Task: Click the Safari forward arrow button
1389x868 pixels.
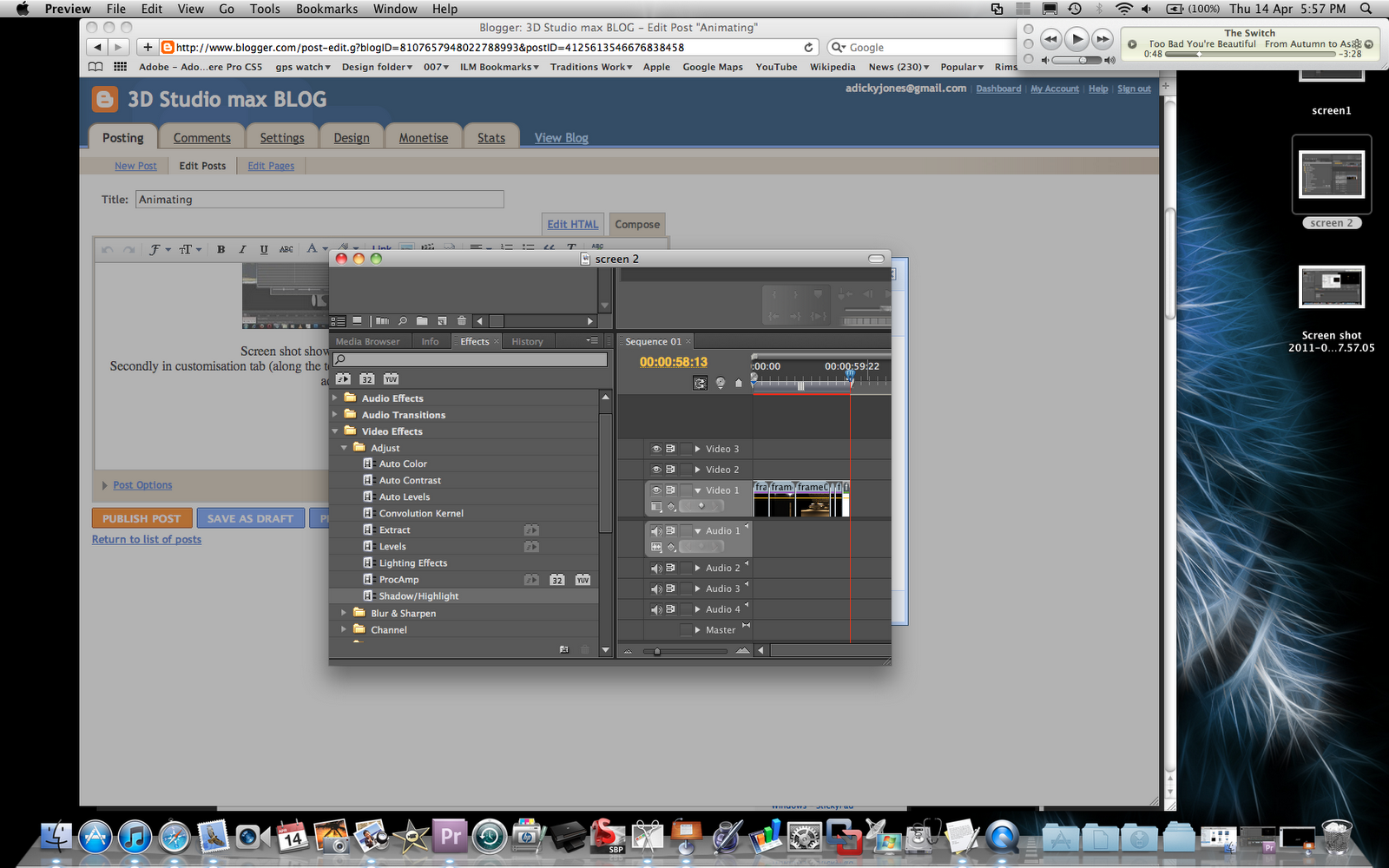Action: 119,47
